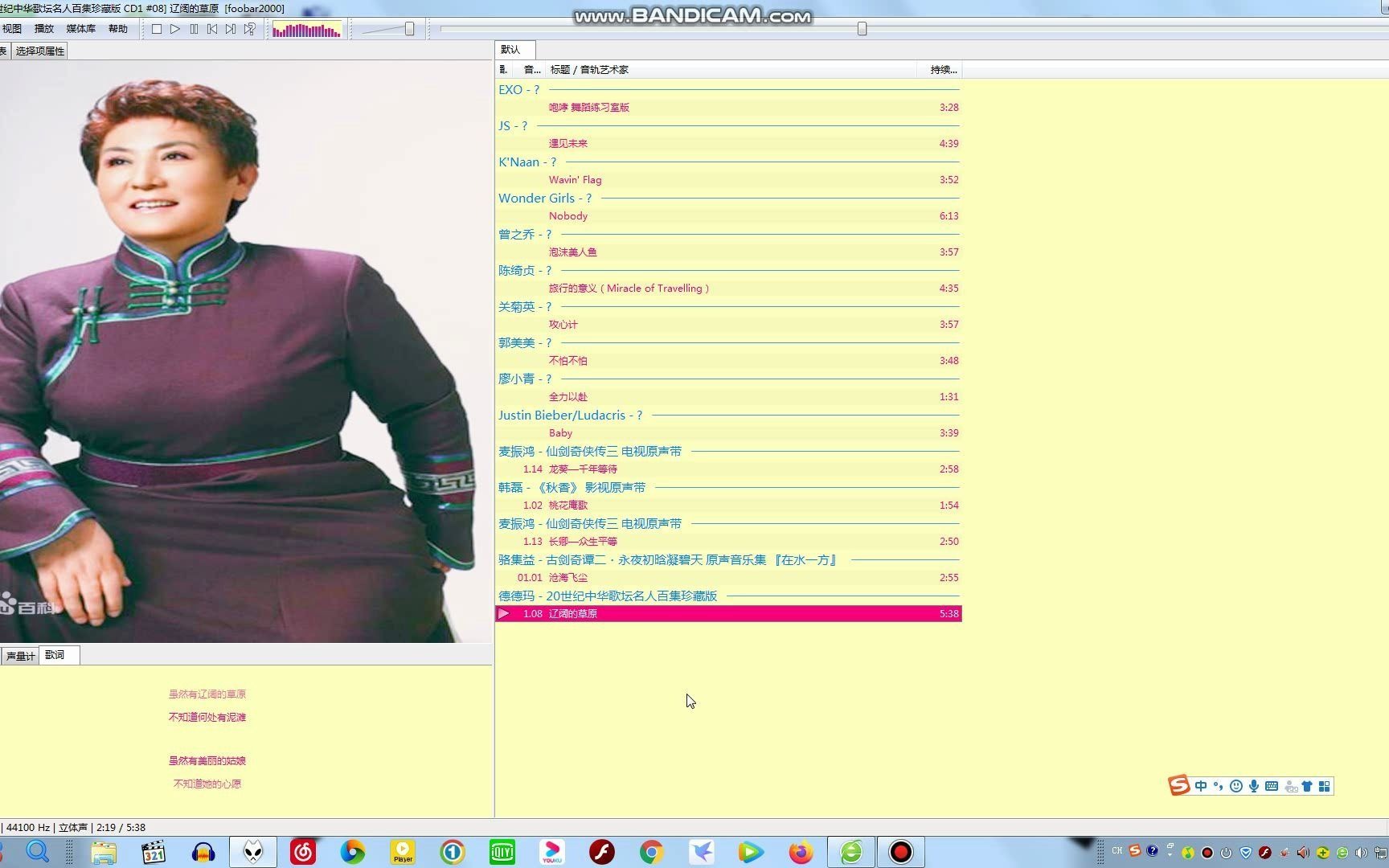Screen dimensions: 1389x868
Task: Open Sogou IME skin shirt icon
Action: pos(1307,786)
